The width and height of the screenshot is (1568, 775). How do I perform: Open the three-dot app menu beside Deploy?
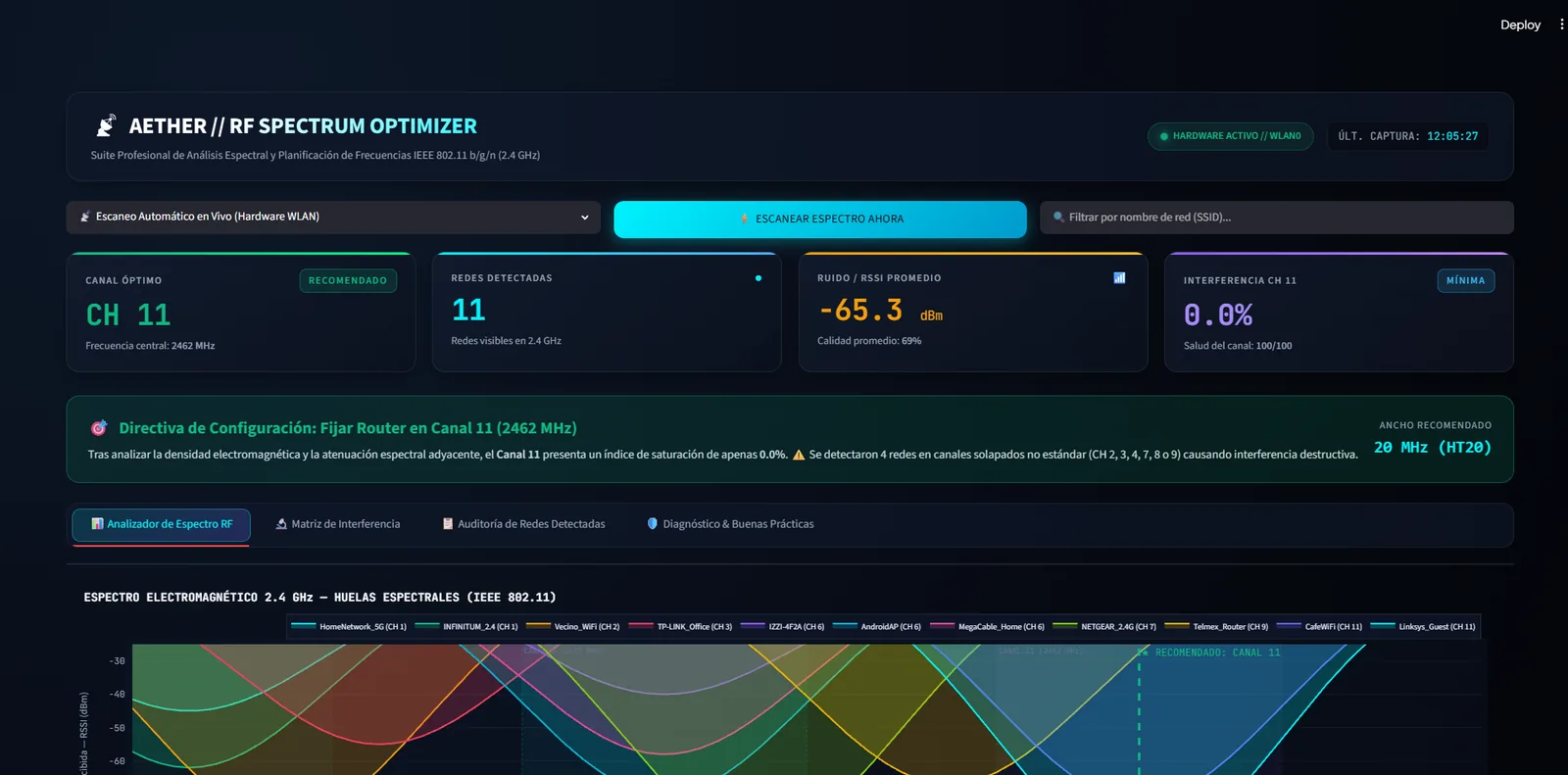(x=1561, y=24)
